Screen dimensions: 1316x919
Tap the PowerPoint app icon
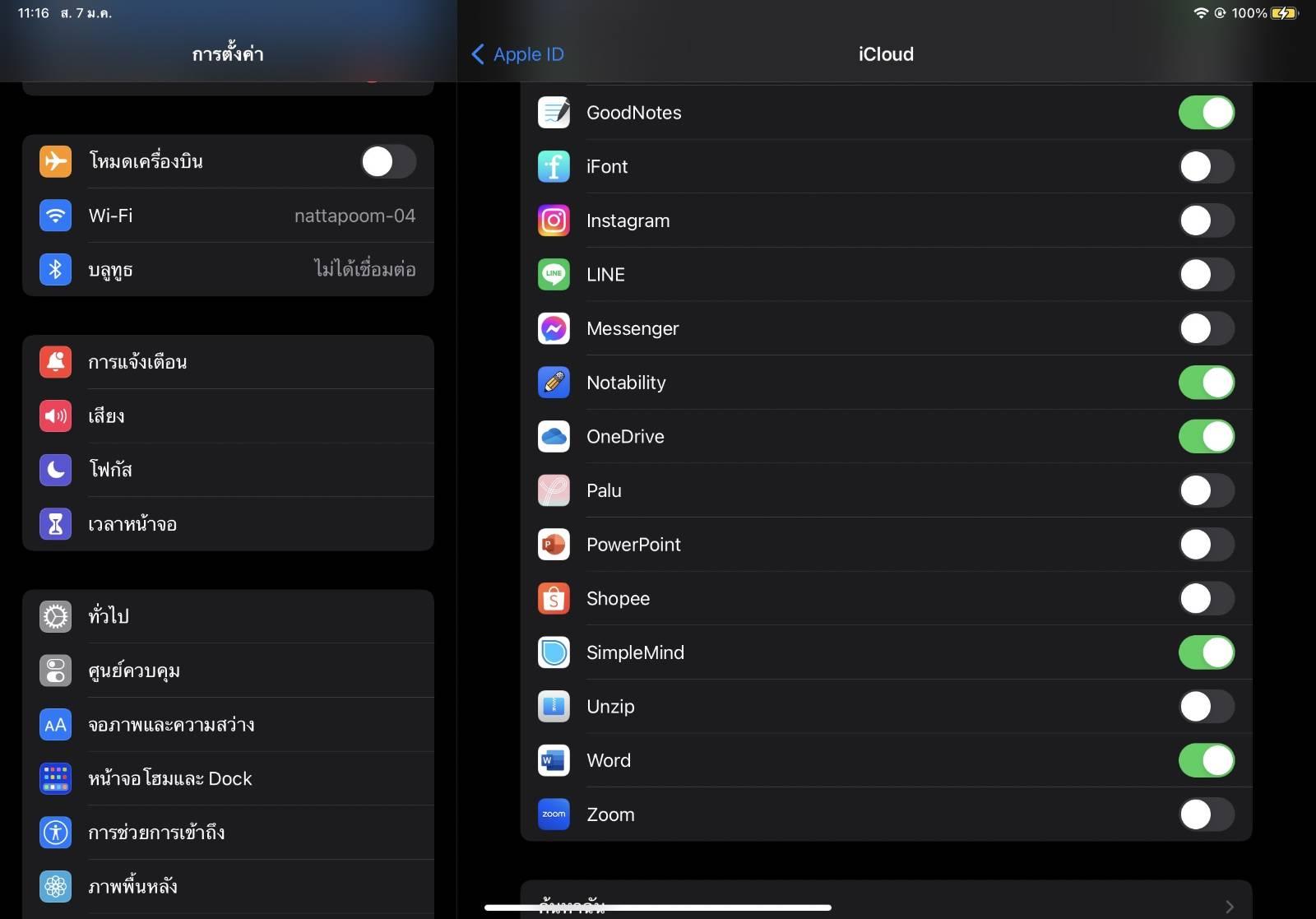(x=554, y=545)
